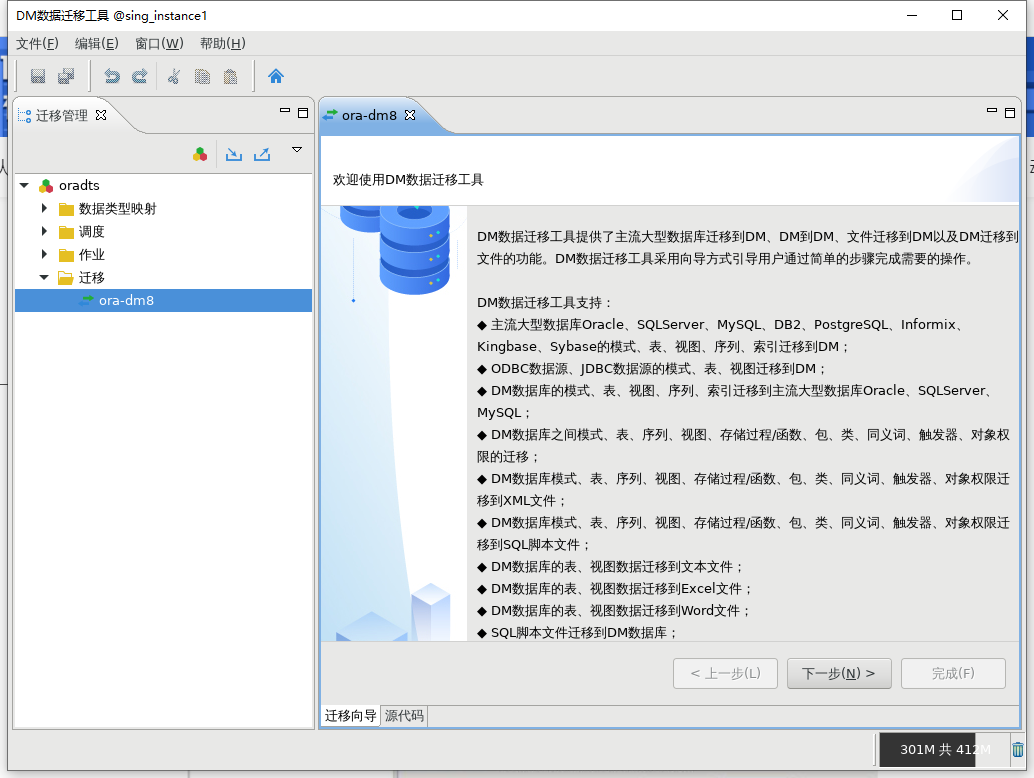
Task: Close the 迁移管理 panel tab
Action: (x=101, y=115)
